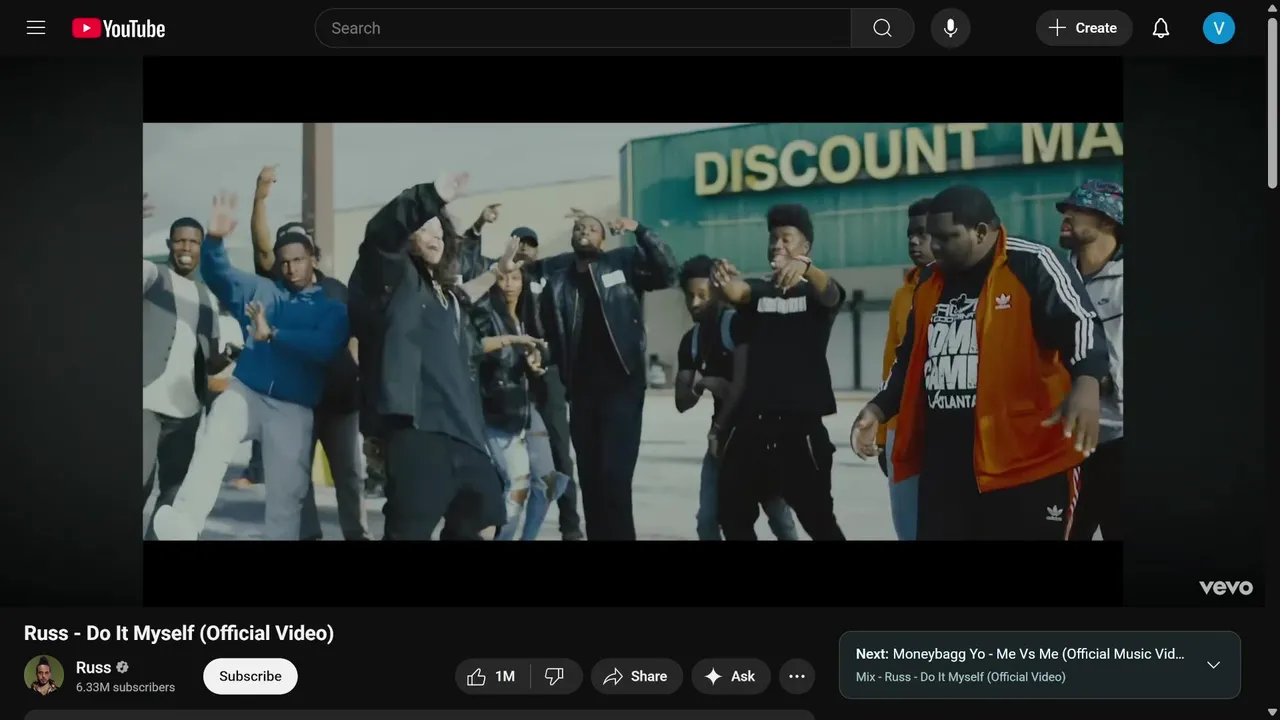Viewport: 1280px width, 720px height.
Task: Click the Search input field
Action: click(583, 28)
